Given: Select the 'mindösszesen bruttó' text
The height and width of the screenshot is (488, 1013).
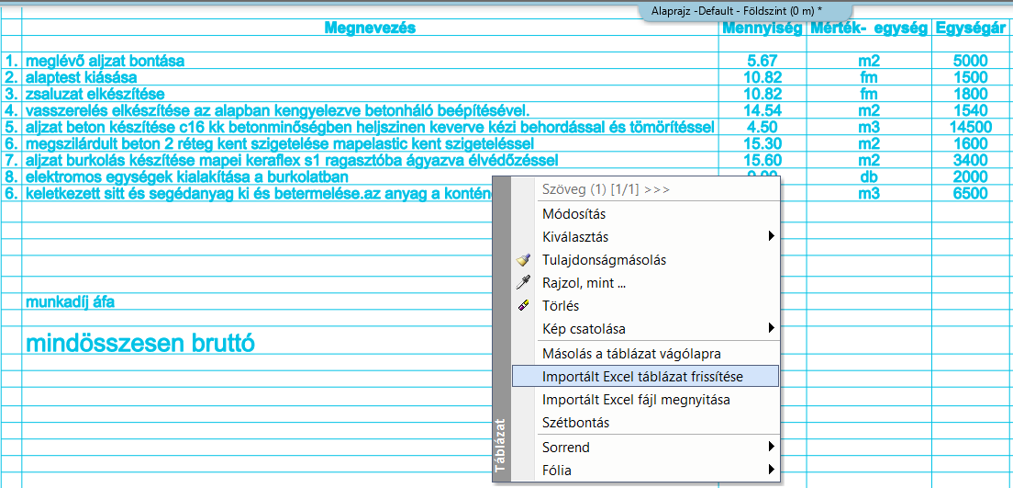Looking at the screenshot, I should (x=140, y=344).
